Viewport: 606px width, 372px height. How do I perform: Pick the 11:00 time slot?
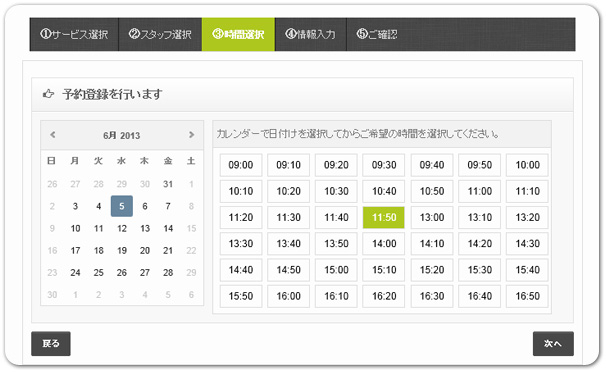(480, 191)
